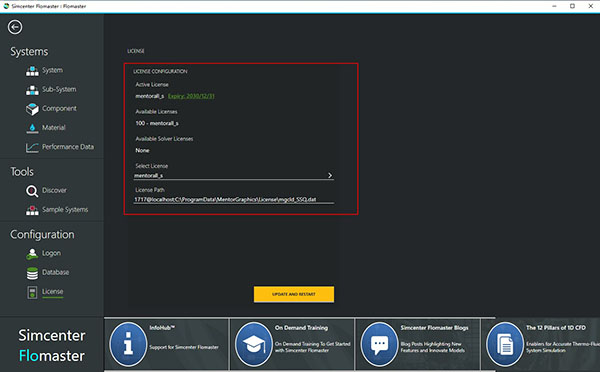
Task: Close the Flomaster window
Action: [591, 6]
